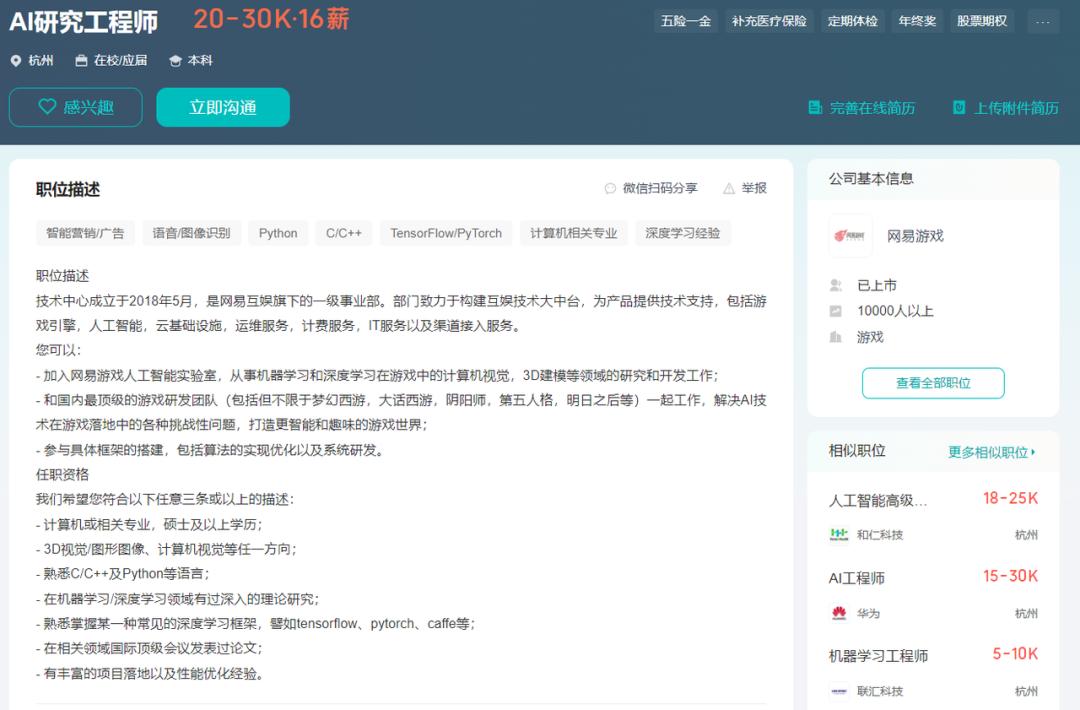Click the 联汇科技 company logo
1080x710 pixels.
[x=839, y=691]
